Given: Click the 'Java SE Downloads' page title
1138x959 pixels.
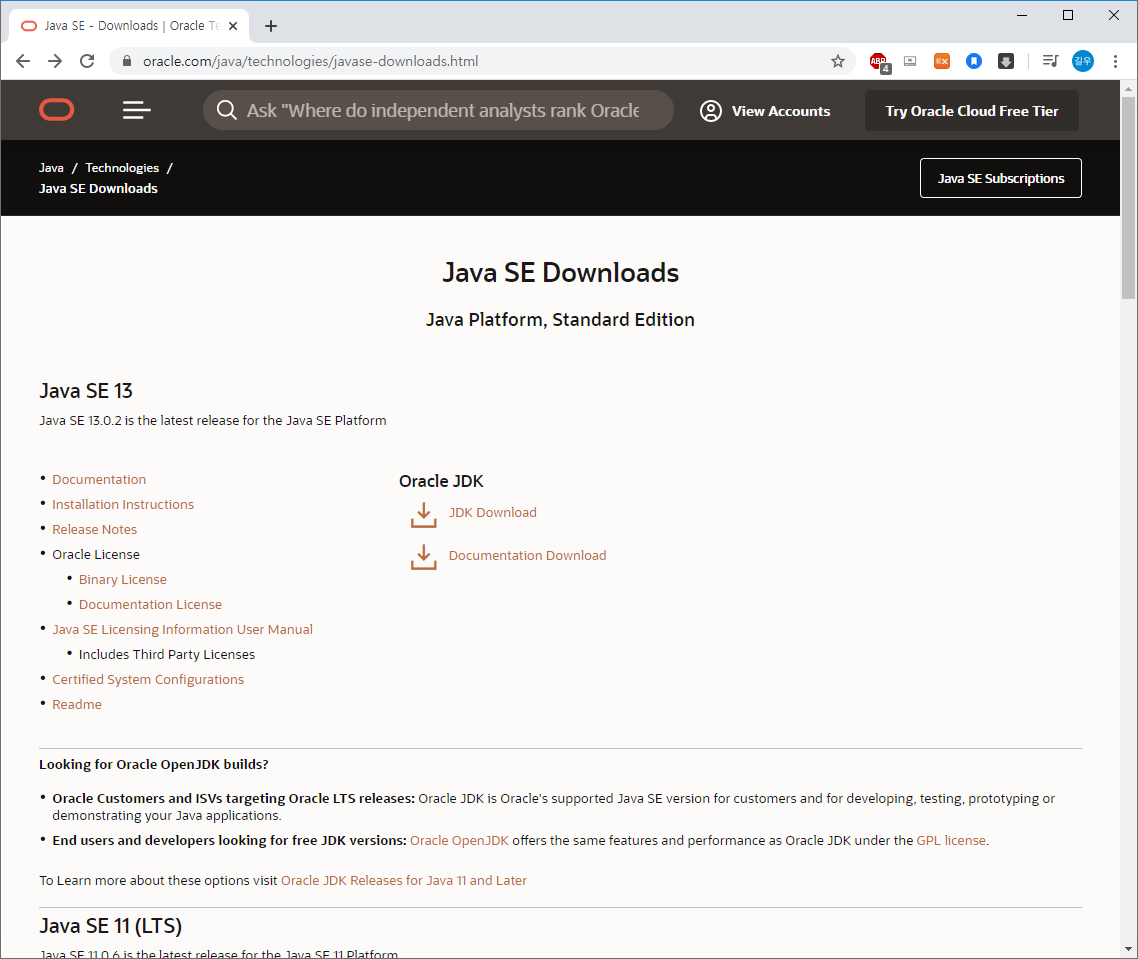Looking at the screenshot, I should 560,273.
